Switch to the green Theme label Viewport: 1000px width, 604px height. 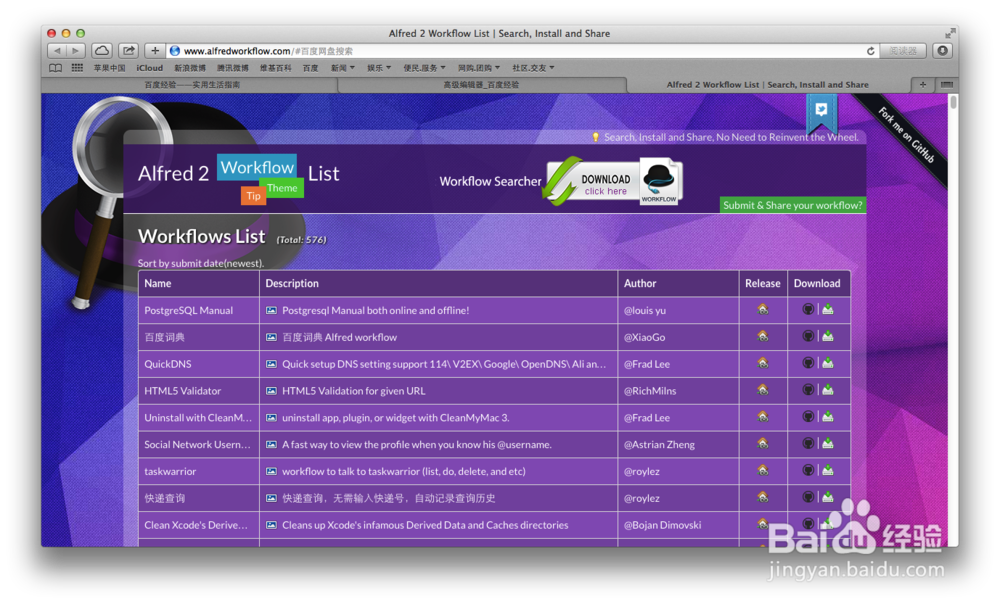pos(283,188)
